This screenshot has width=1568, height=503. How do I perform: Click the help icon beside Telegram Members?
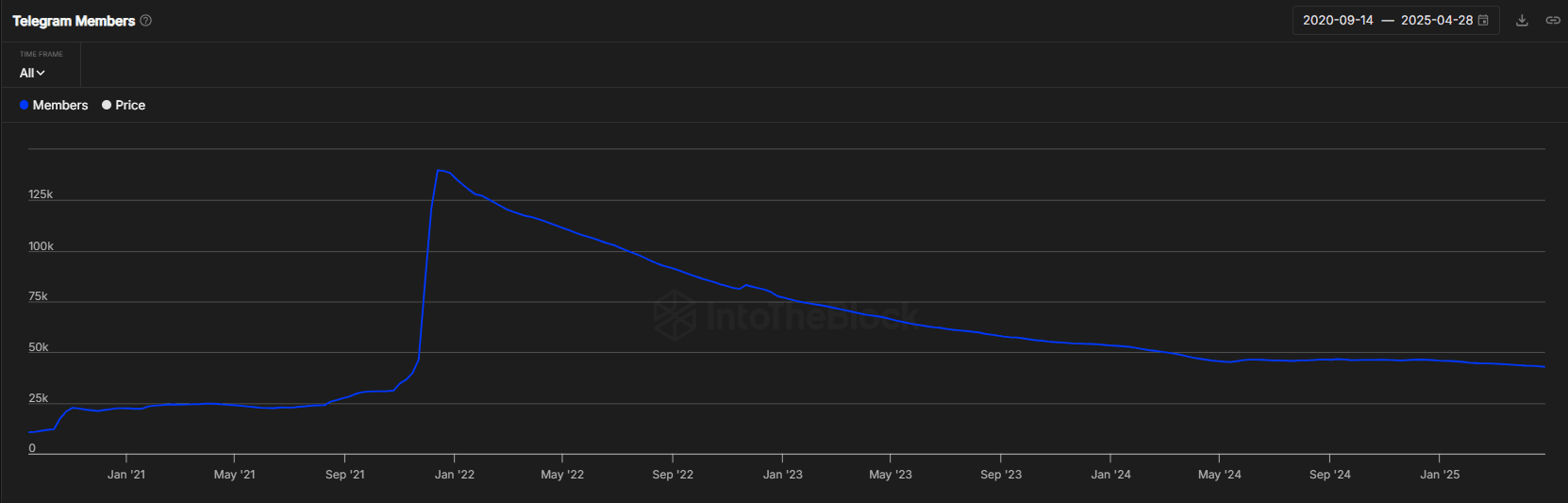[146, 21]
